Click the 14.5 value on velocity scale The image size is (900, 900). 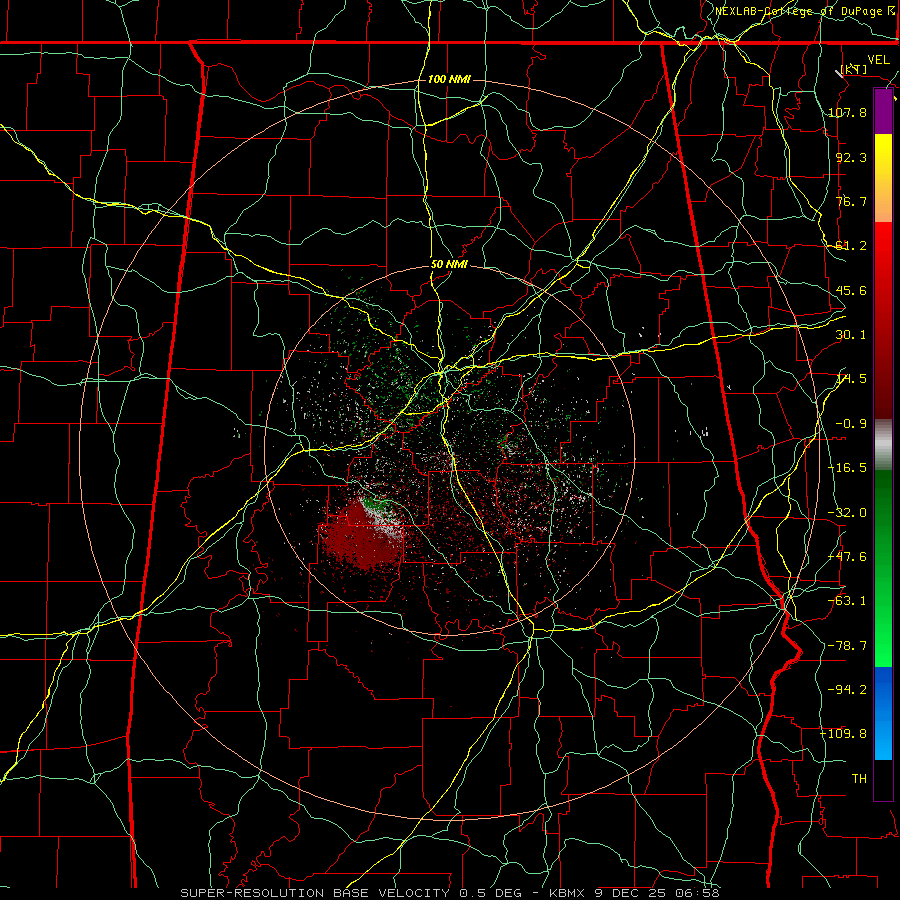[851, 379]
